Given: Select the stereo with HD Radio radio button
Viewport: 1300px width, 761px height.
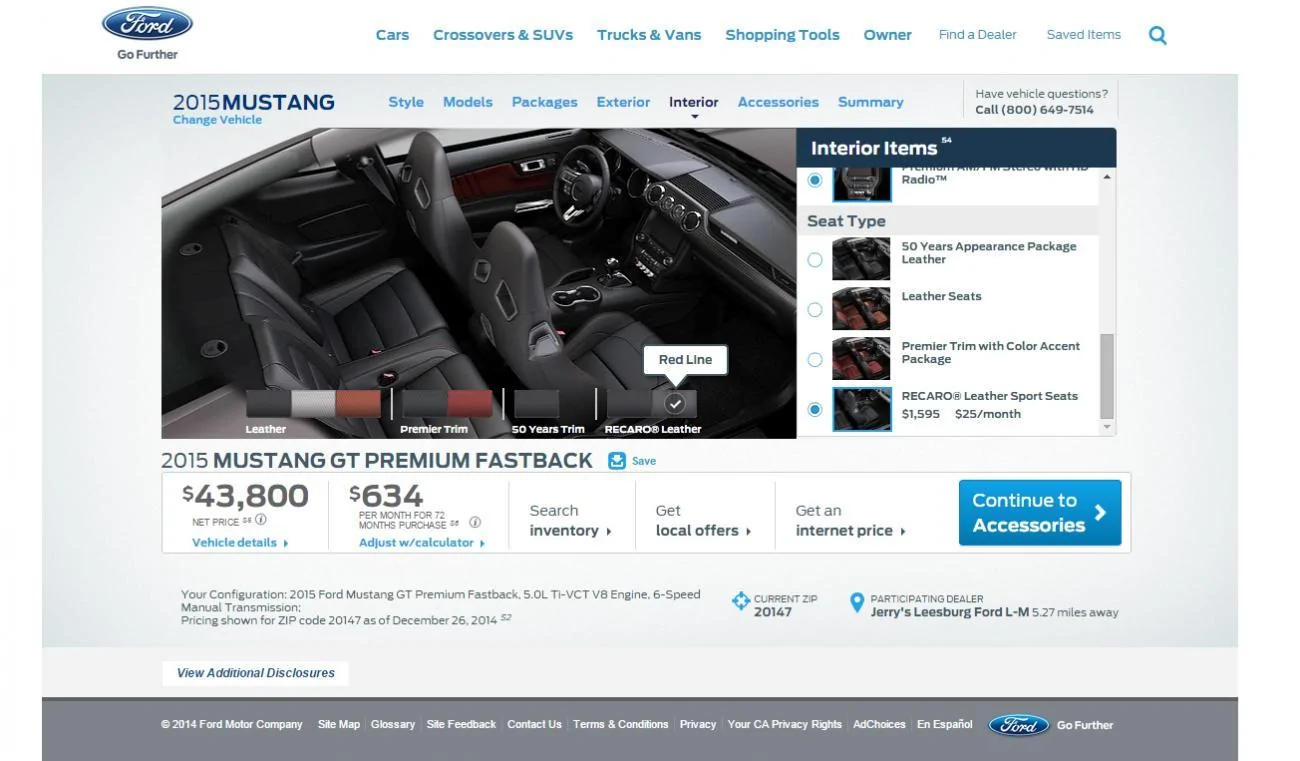Looking at the screenshot, I should [x=815, y=180].
